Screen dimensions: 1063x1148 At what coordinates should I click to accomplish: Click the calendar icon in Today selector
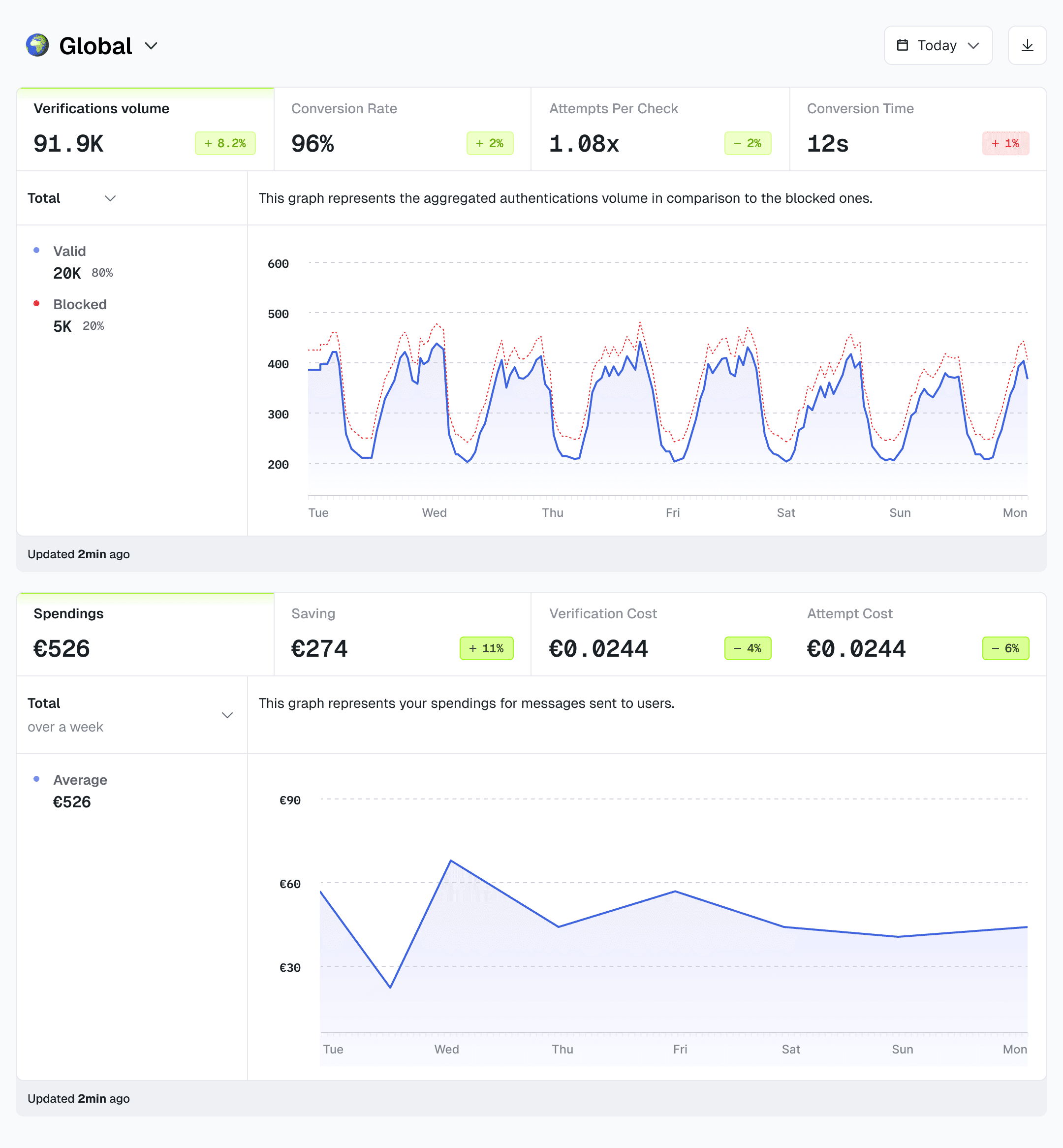pyautogui.click(x=903, y=45)
